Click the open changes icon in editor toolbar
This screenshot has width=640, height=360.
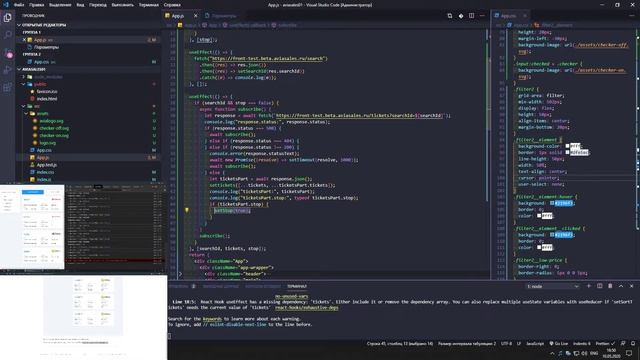click(449, 16)
